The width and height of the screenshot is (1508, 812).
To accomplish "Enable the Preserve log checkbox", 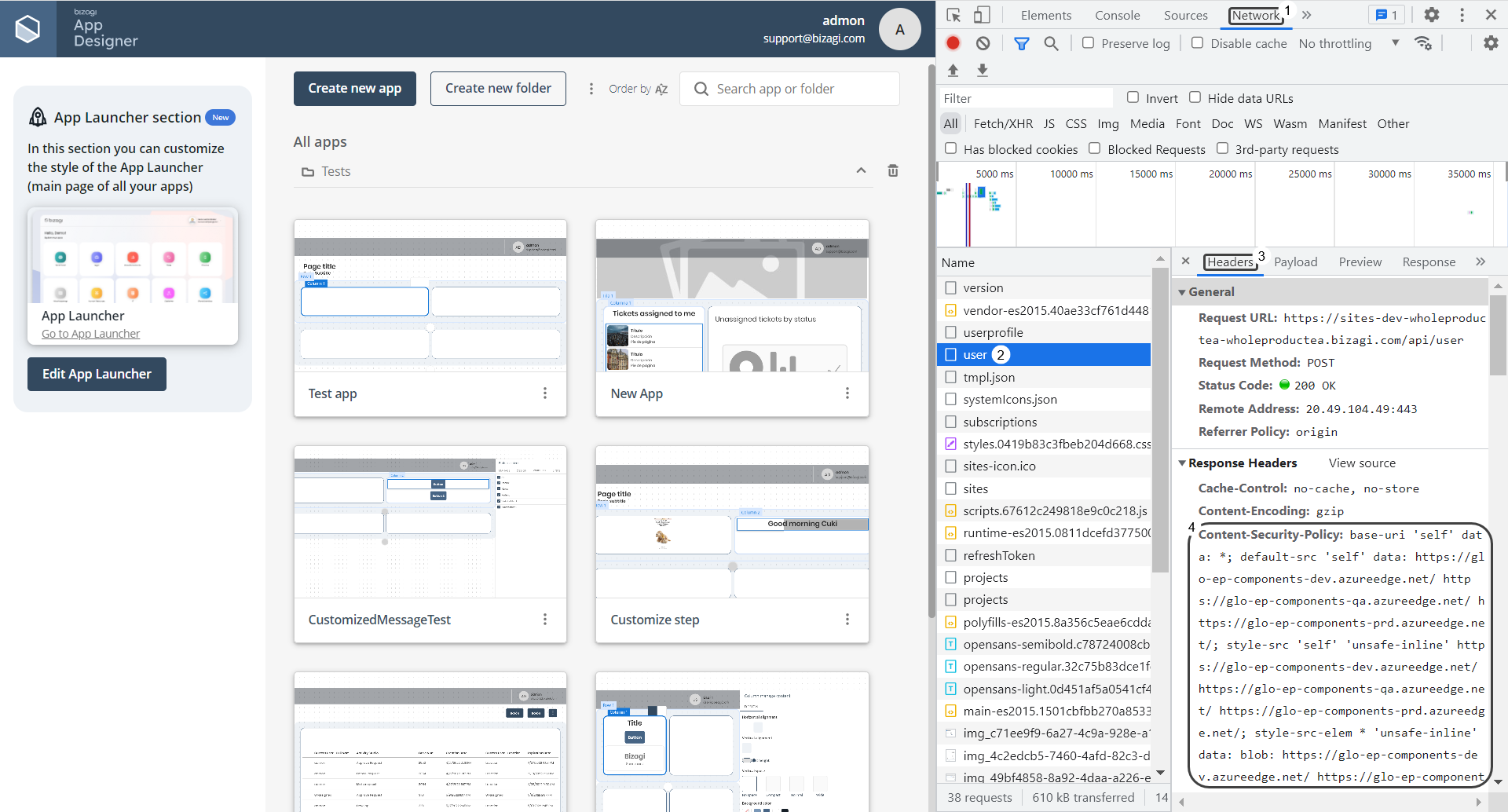I will click(x=1088, y=42).
